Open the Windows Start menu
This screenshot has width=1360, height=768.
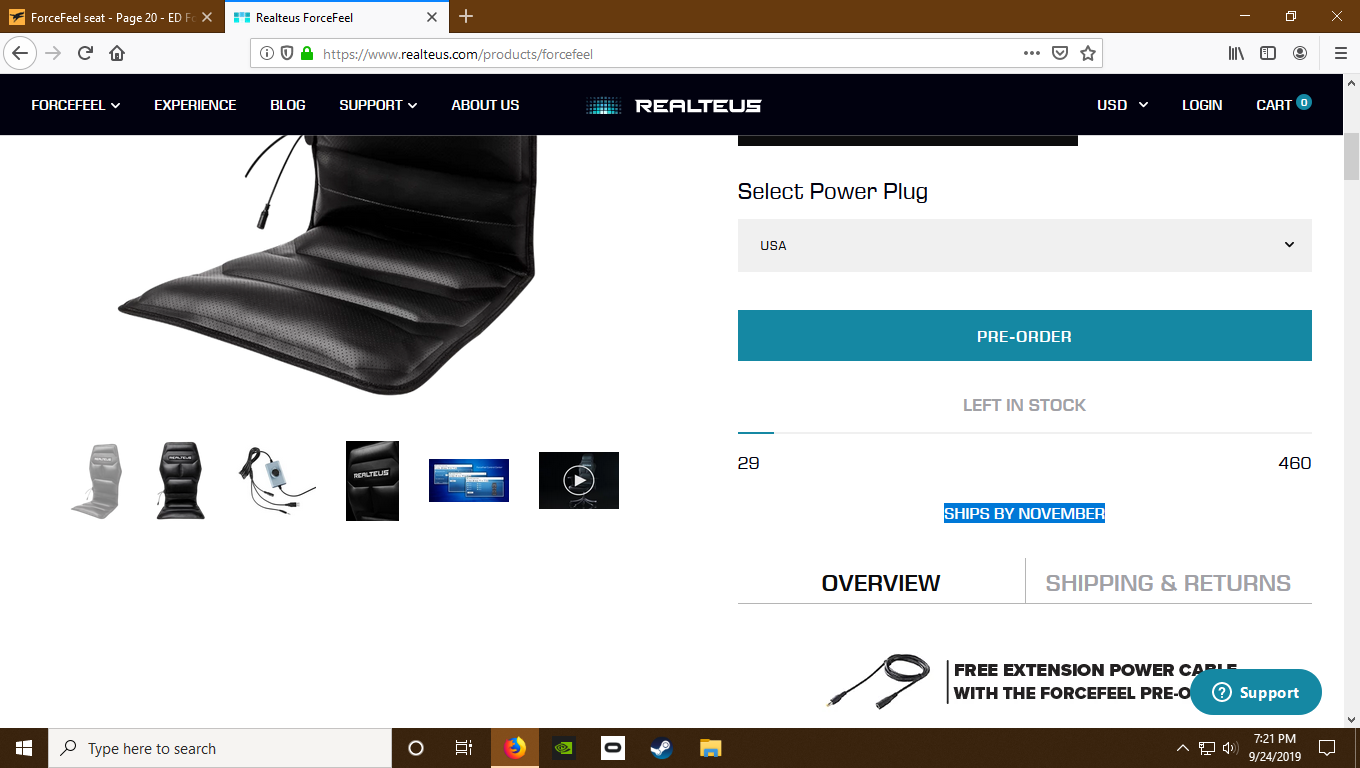(24, 748)
